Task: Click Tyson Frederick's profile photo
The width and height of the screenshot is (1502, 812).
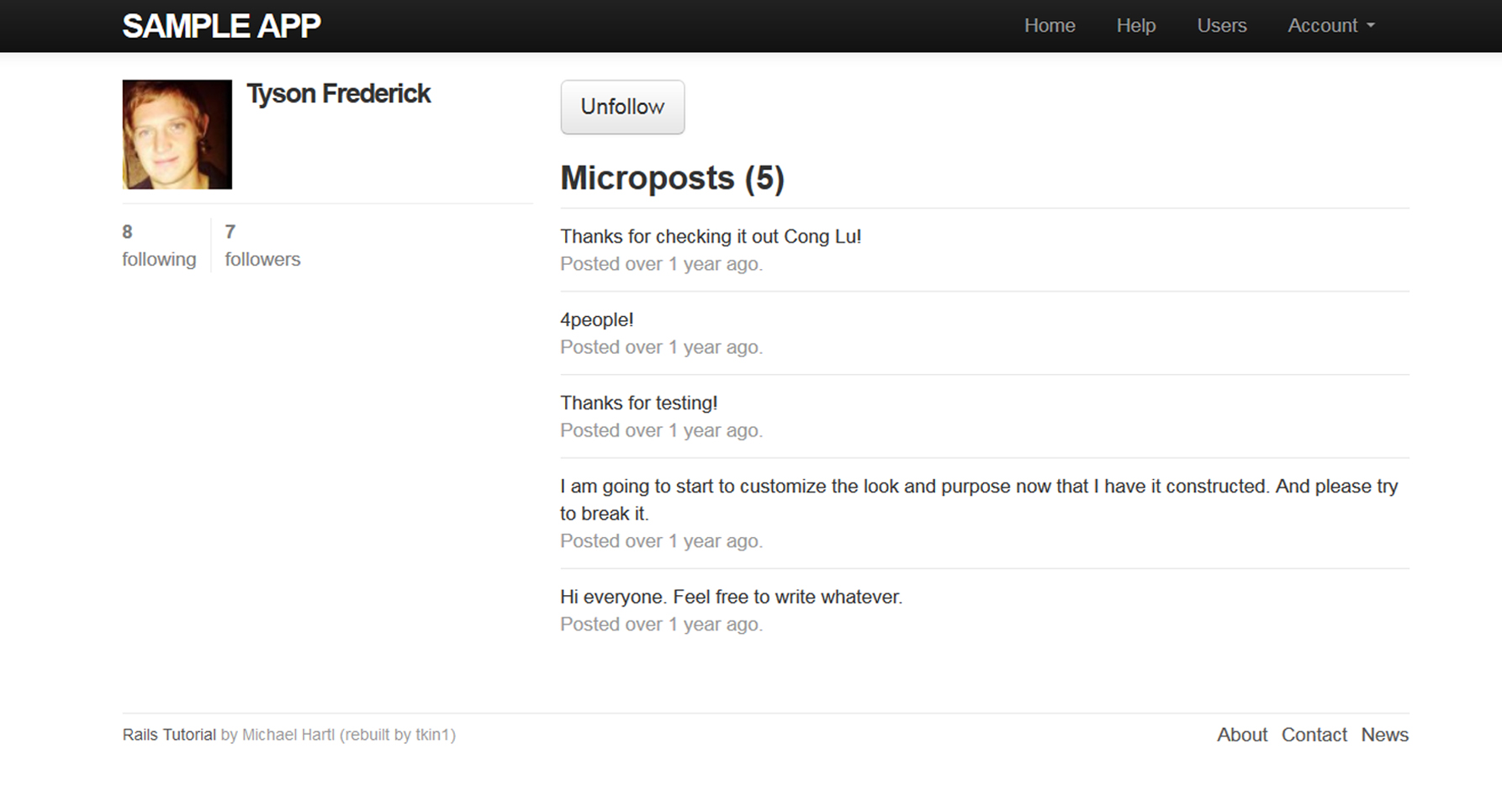Action: pos(177,134)
